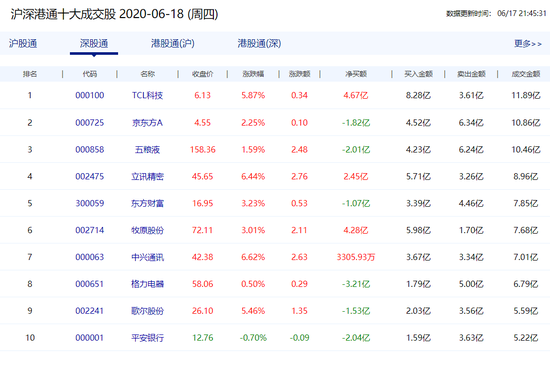Open stock code 300059 link
This screenshot has height=366, width=550.
point(90,203)
